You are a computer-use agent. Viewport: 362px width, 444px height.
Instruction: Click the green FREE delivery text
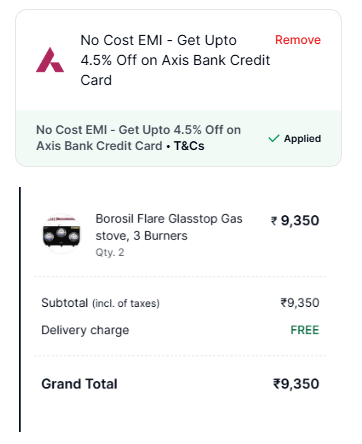[305, 330]
